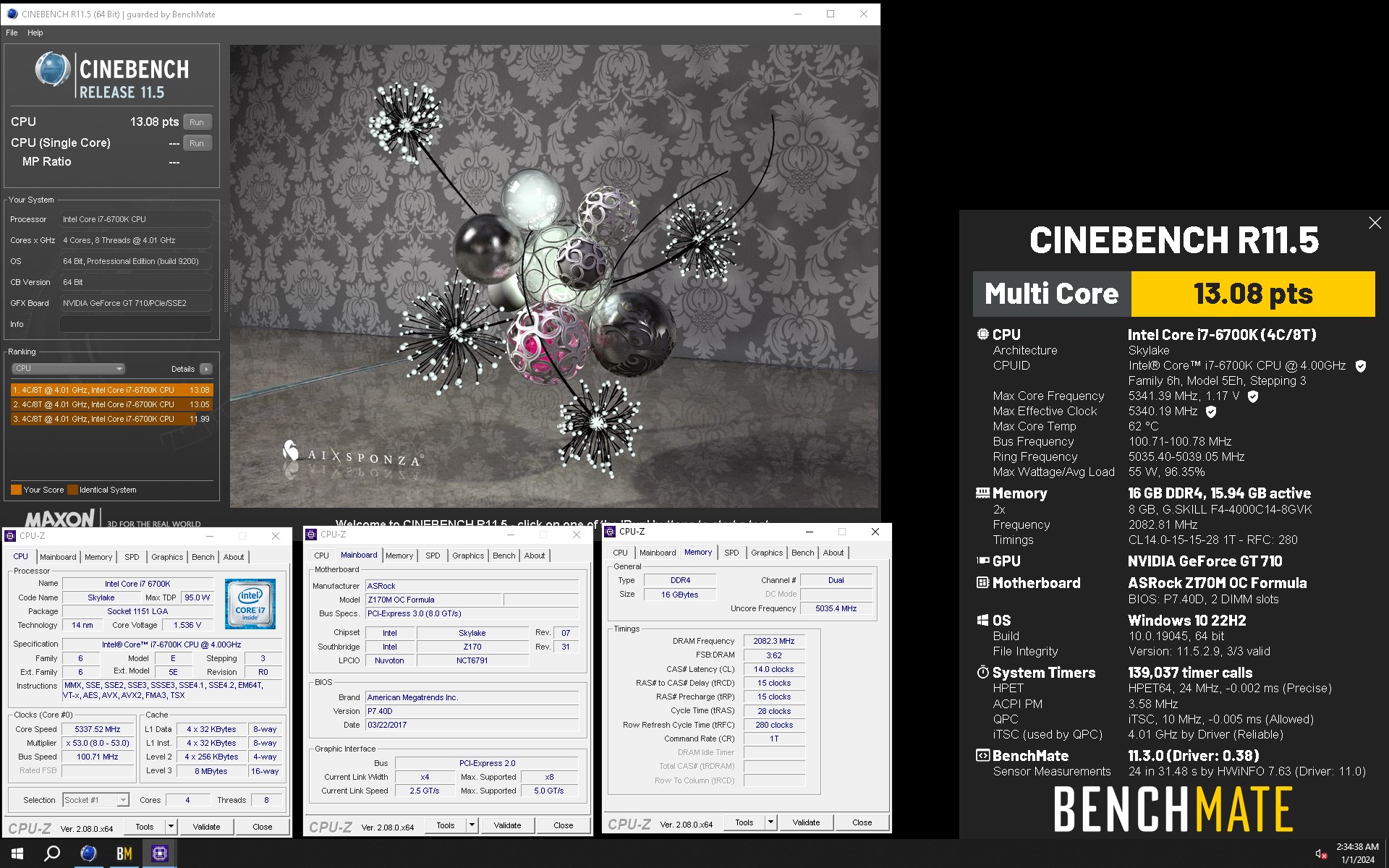Click BenchMate Motherboard section icon
The width and height of the screenshot is (1389, 868).
click(x=982, y=582)
